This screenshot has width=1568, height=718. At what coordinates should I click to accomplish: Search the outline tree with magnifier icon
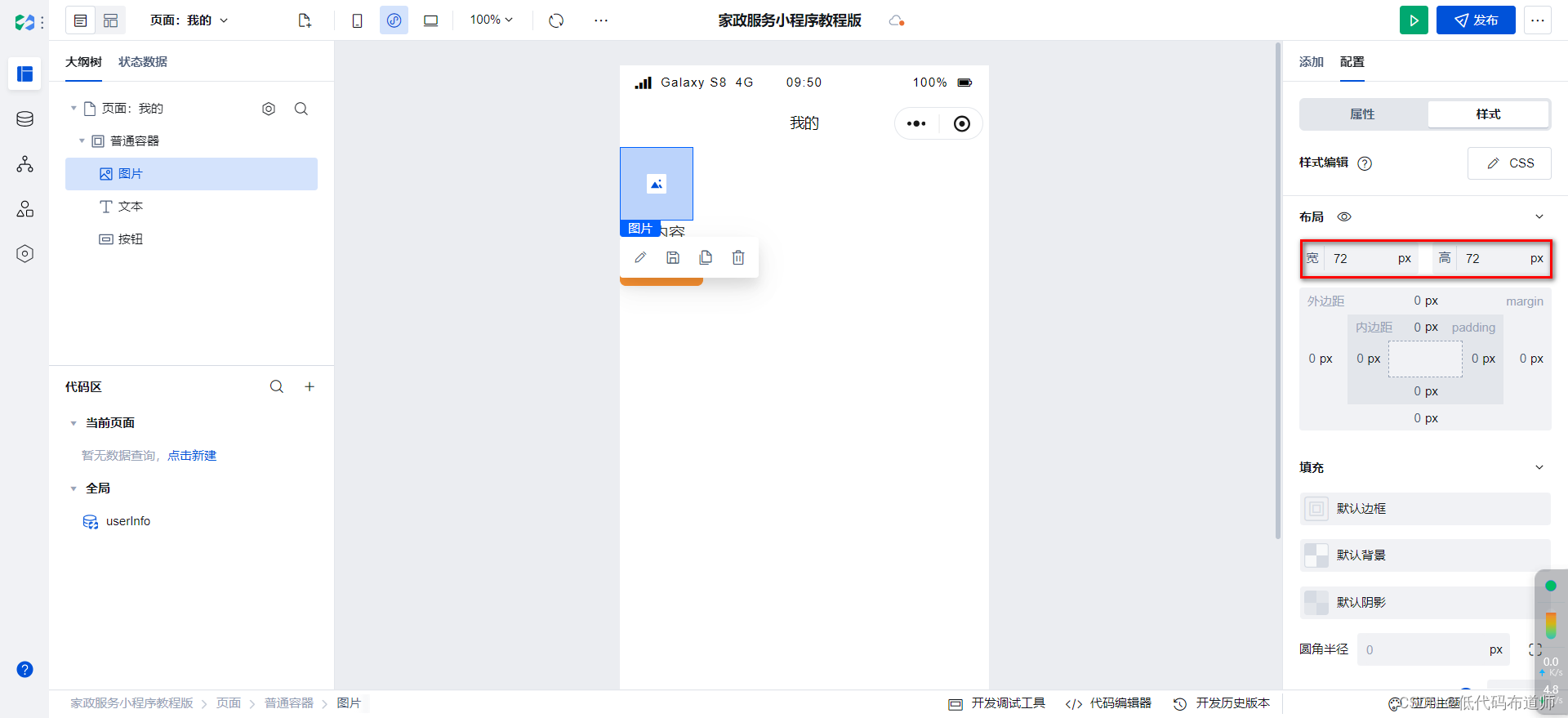(x=301, y=109)
